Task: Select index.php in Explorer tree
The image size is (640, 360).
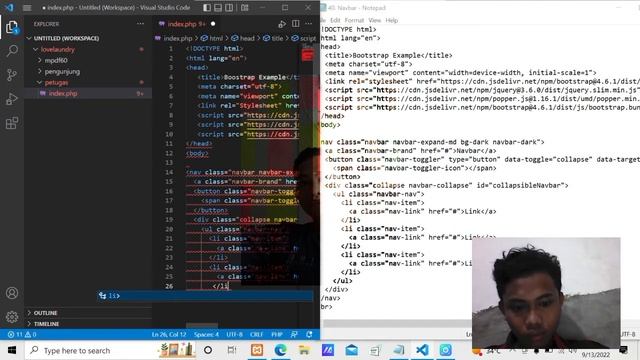Action: 88,93
